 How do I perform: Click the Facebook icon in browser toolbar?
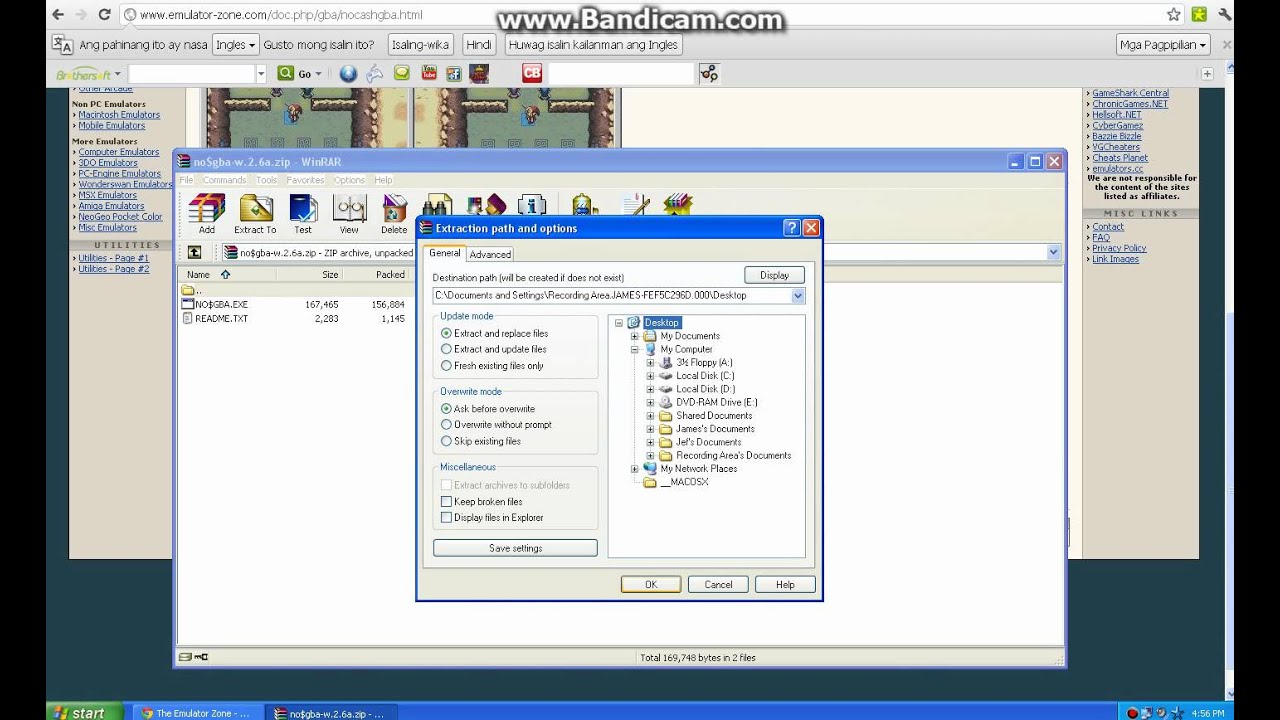point(454,73)
